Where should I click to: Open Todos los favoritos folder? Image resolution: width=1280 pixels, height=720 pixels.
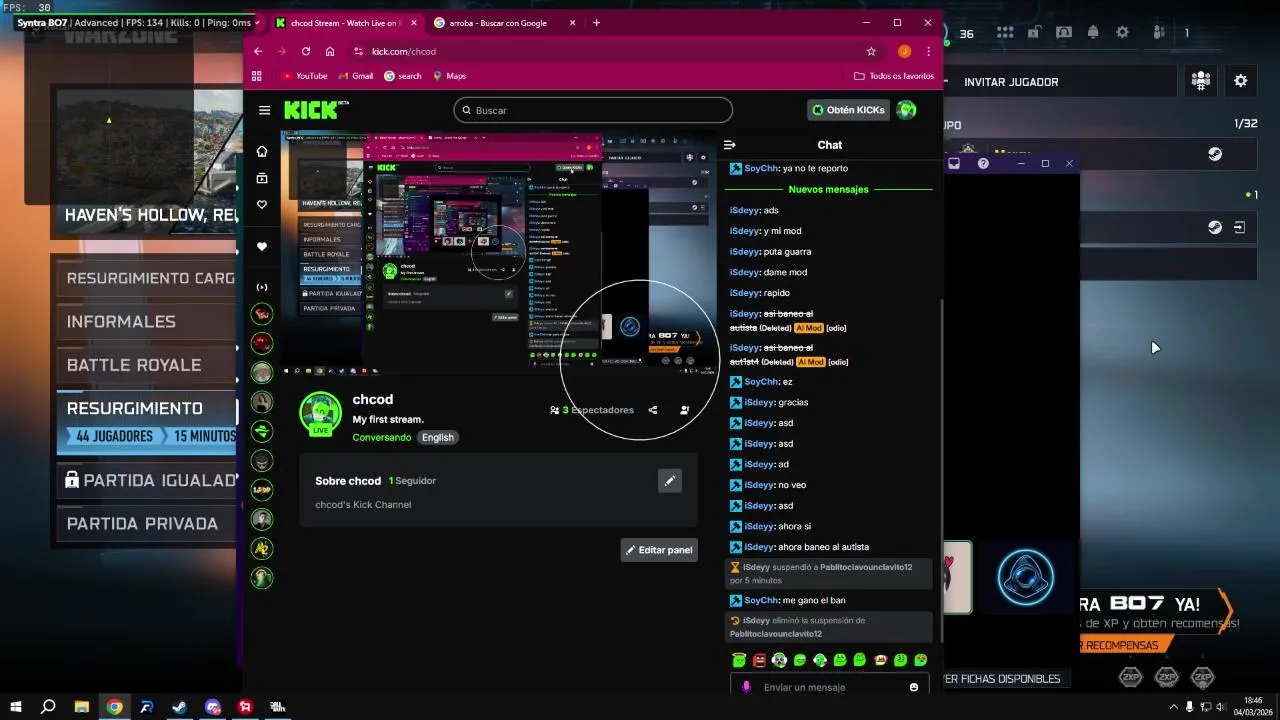tap(894, 76)
